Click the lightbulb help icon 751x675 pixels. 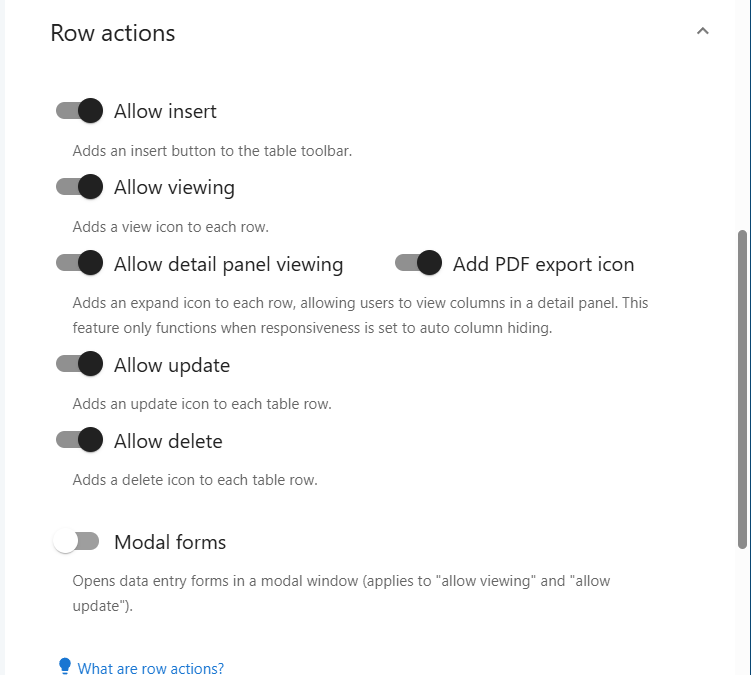(x=65, y=666)
